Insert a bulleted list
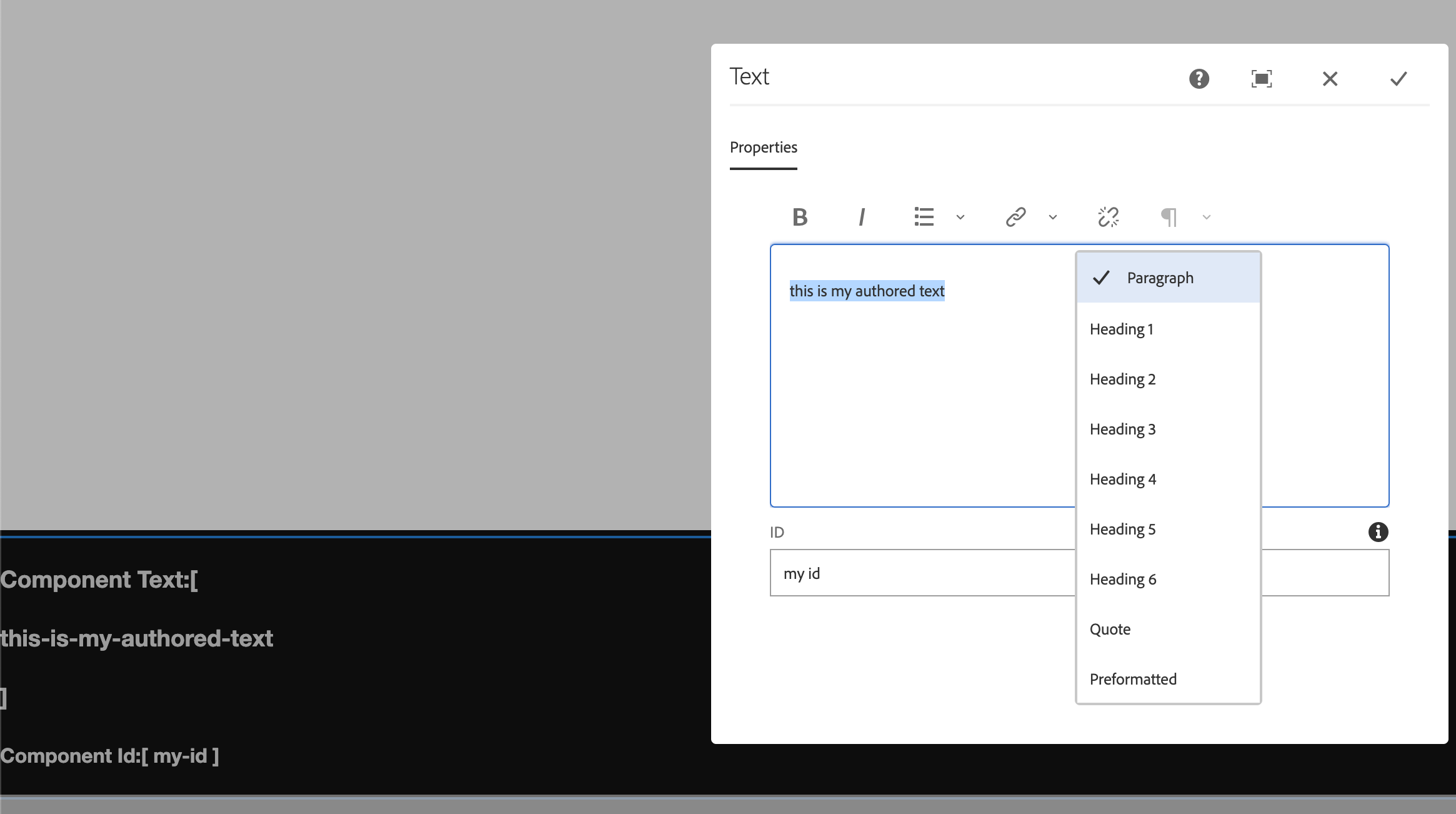The width and height of the screenshot is (1456, 814). pyautogui.click(x=924, y=217)
